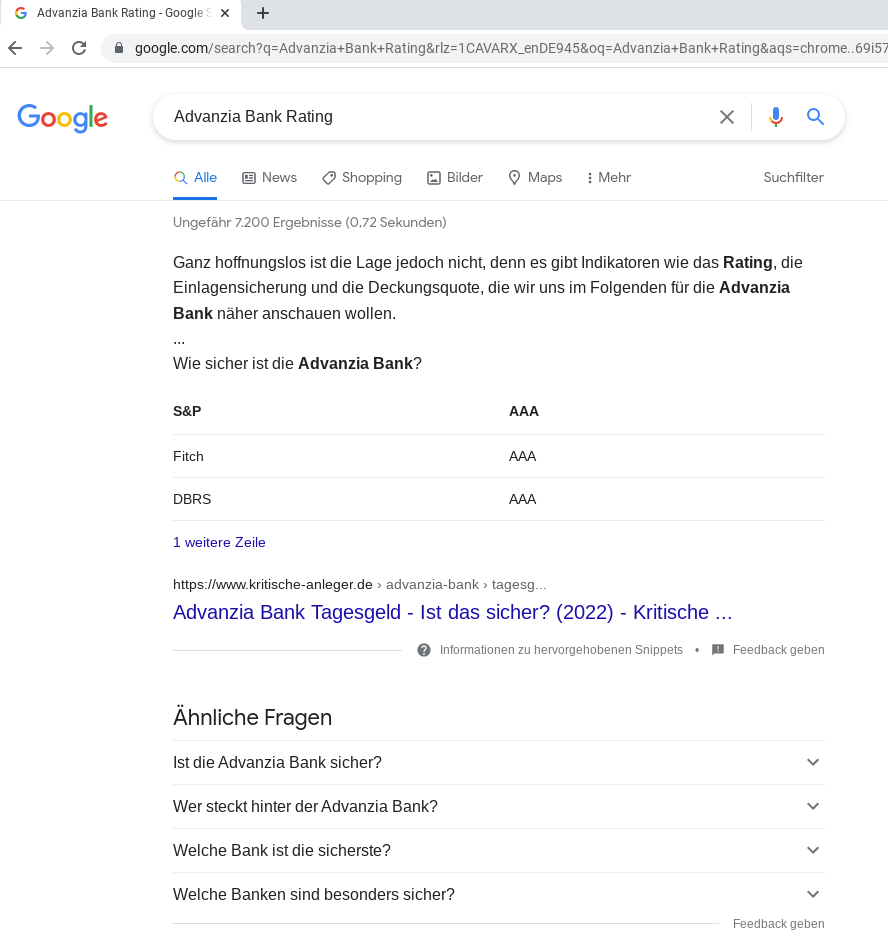
Task: Expand "Welche Banken sind besonders sicher?"
Action: (813, 895)
